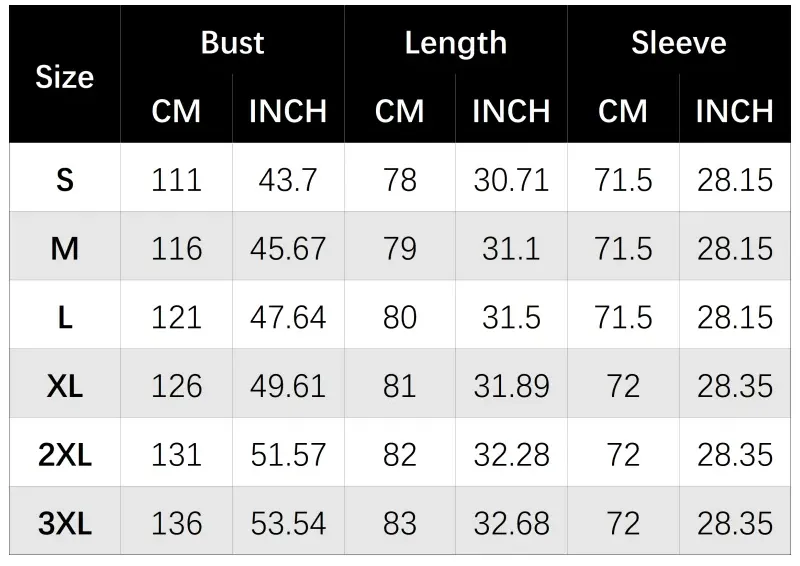This screenshot has height=566, width=800.
Task: Select bust CM value 136
Action: 176,523
